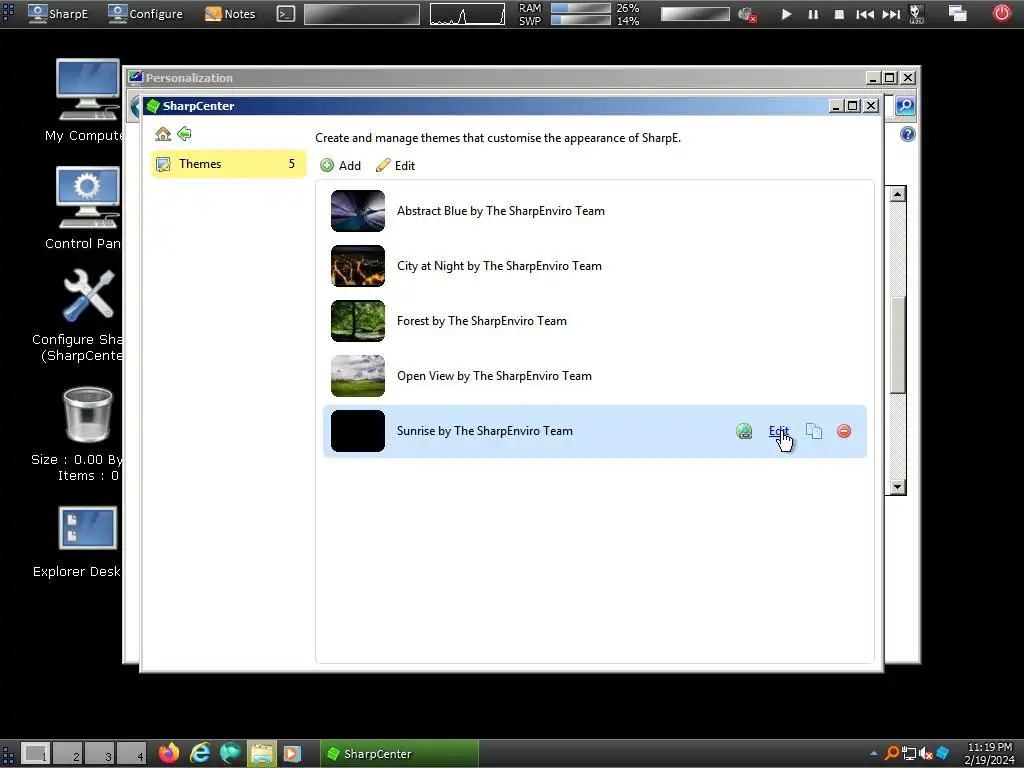Click the CPU usage graph
This screenshot has width=1024, height=768.
tap(467, 14)
